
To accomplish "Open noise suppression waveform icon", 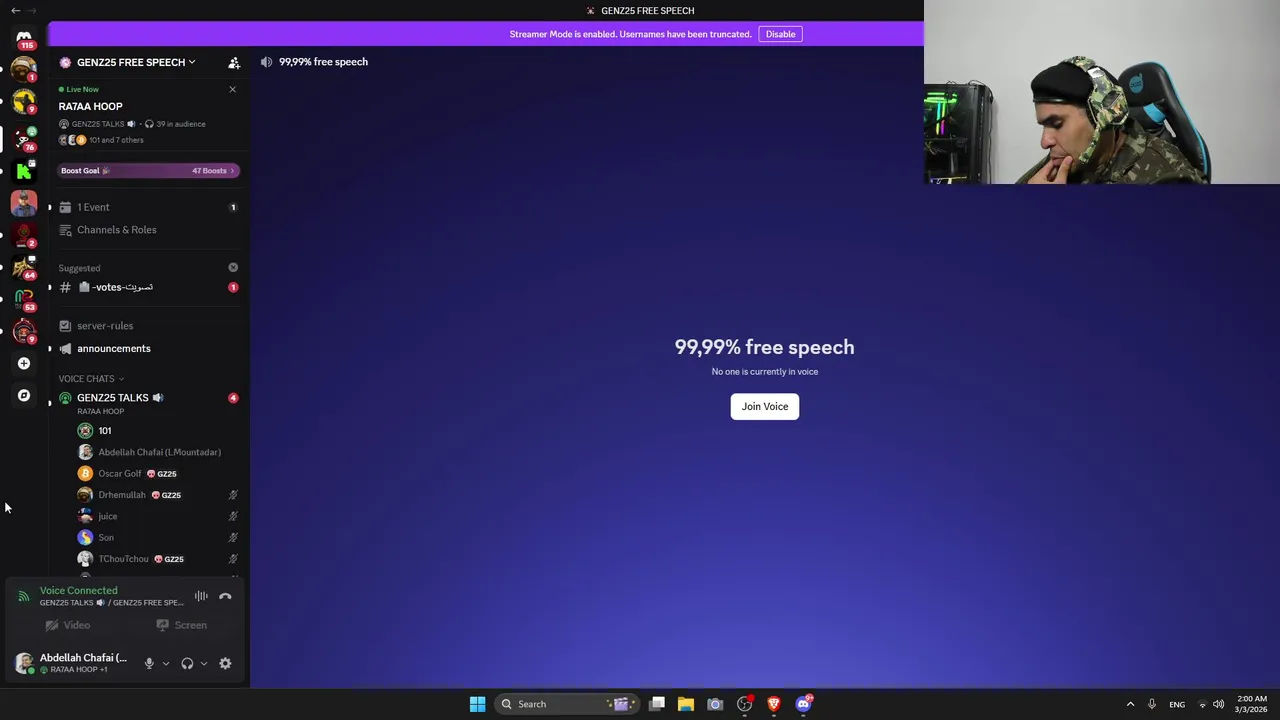I will (201, 596).
